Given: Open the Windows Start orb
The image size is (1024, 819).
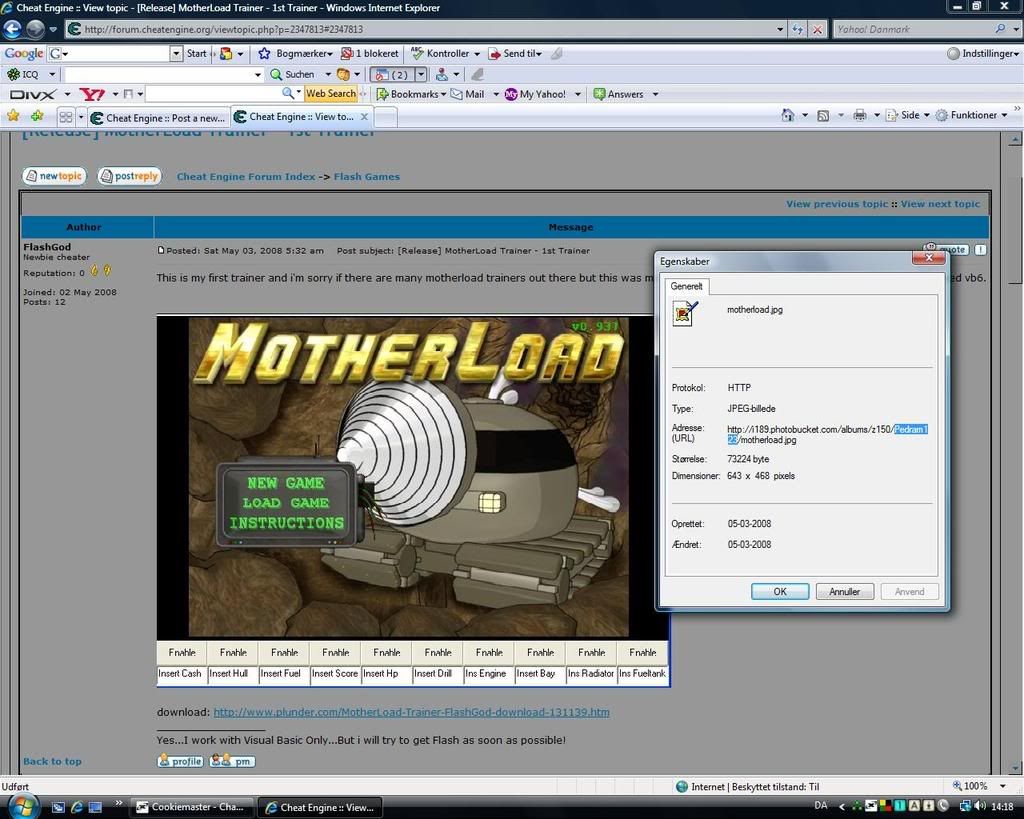Looking at the screenshot, I should pyautogui.click(x=22, y=805).
